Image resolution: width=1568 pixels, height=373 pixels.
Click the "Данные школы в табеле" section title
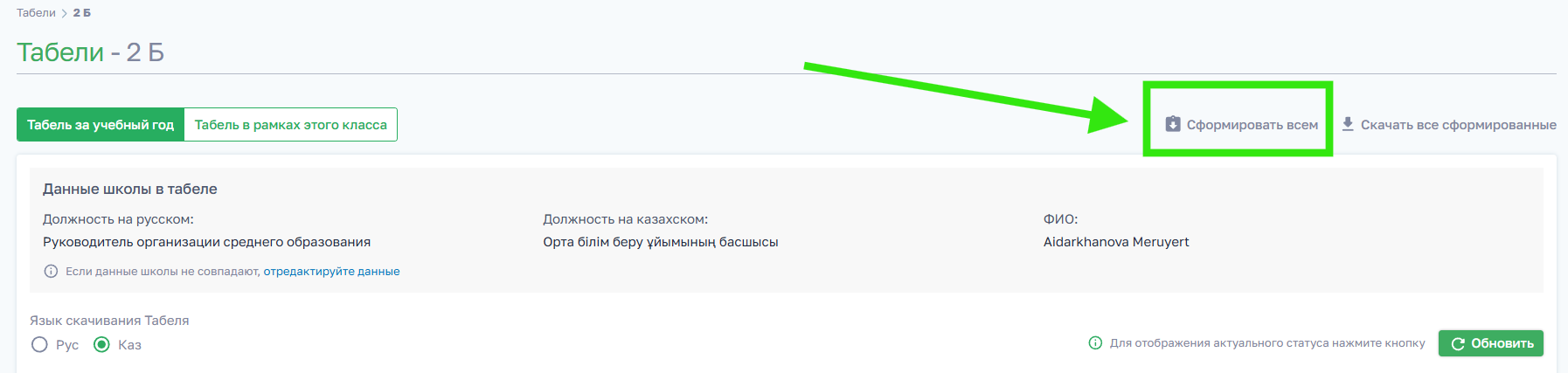point(130,189)
